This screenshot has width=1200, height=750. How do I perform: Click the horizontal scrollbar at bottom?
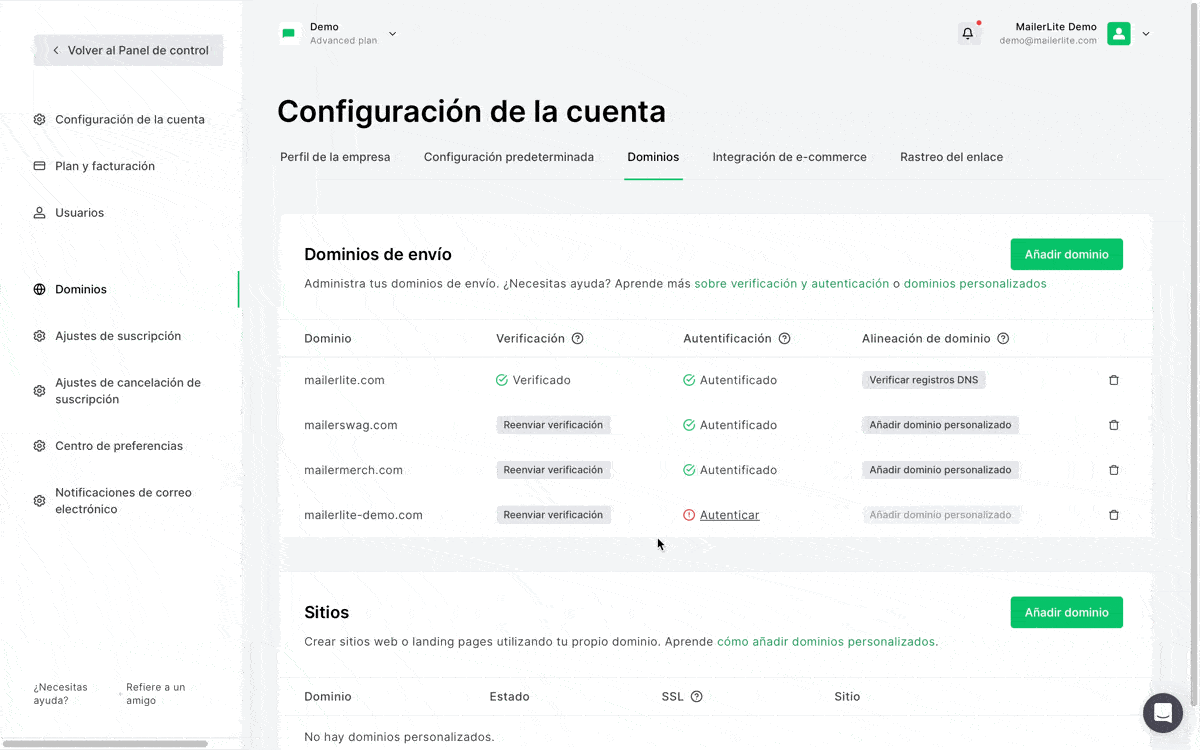pyautogui.click(x=105, y=744)
